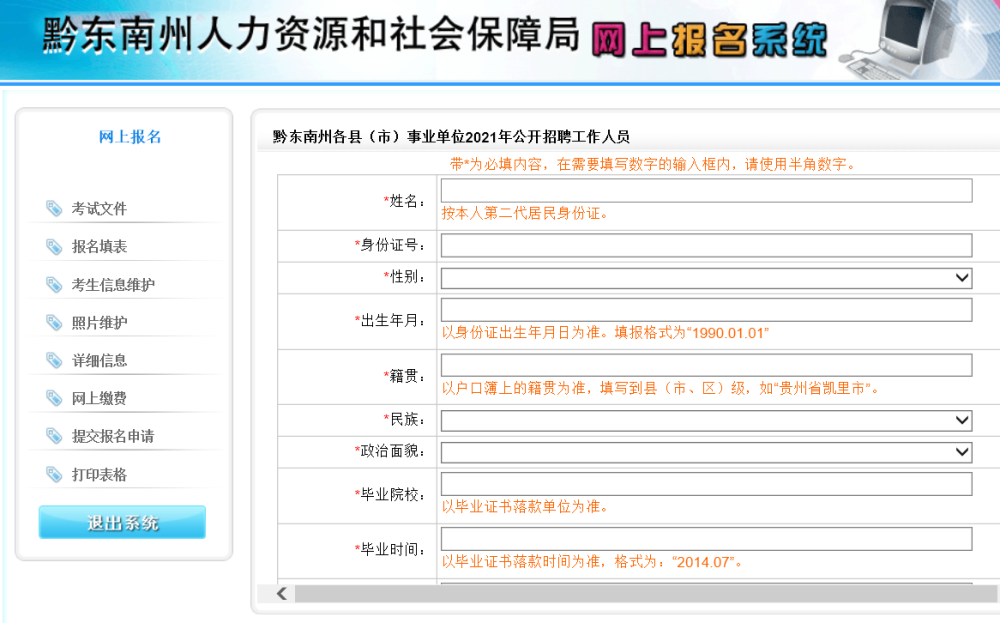The image size is (1000, 623).
Task: Click the tag icon beside 照片维护
Action: pyautogui.click(x=54, y=323)
